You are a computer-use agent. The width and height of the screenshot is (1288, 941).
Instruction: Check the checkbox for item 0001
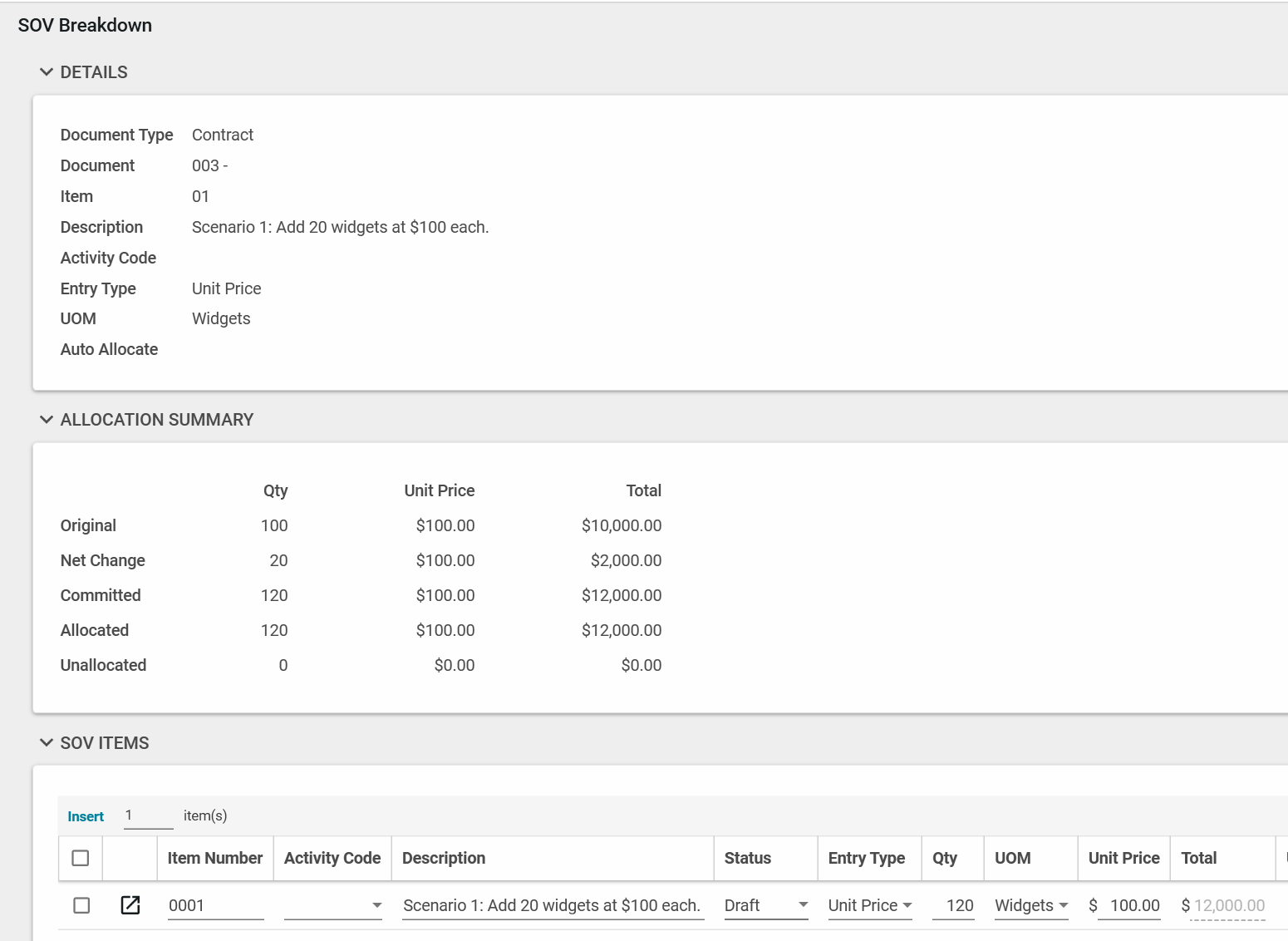(81, 905)
